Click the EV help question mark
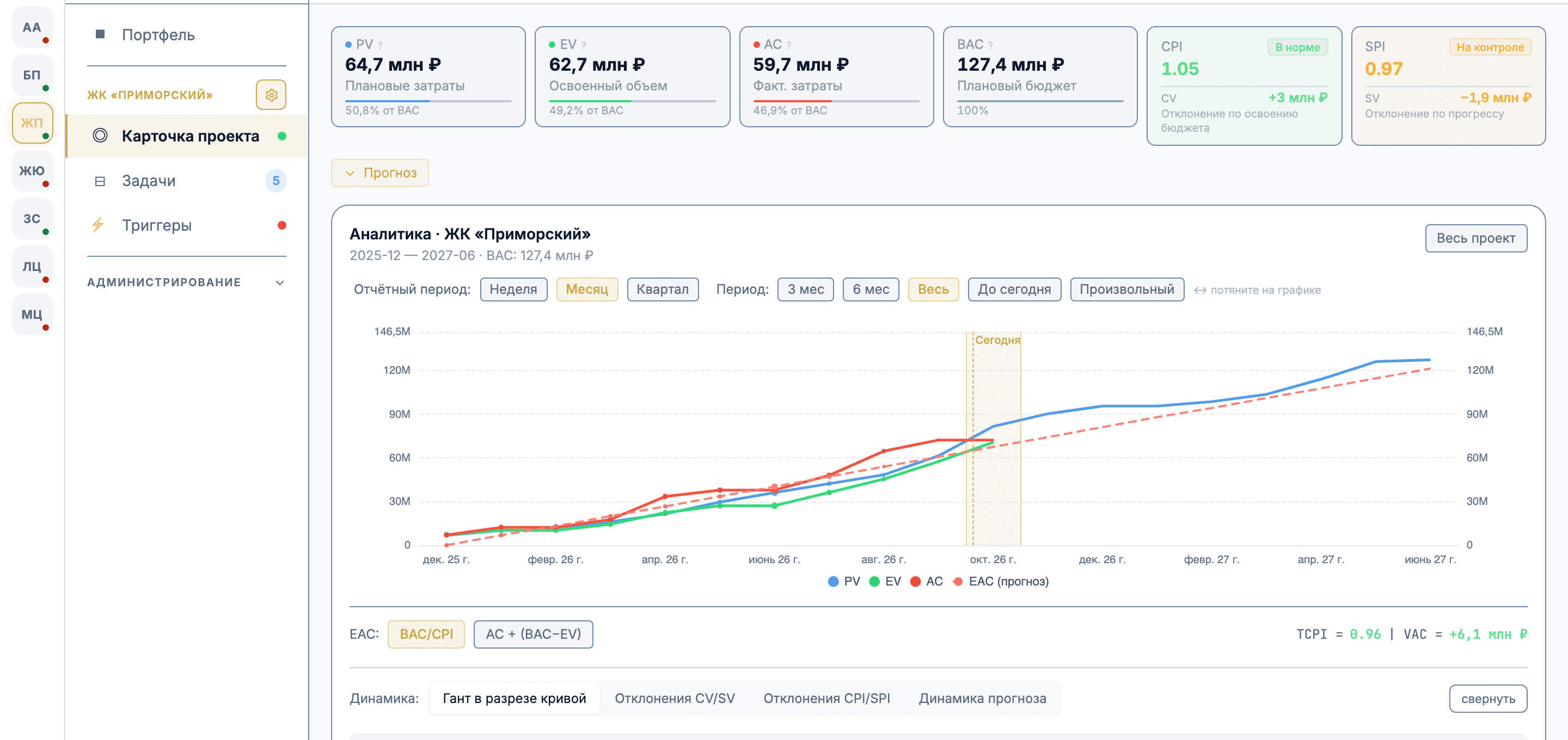Image resolution: width=1568 pixels, height=740 pixels. (584, 45)
